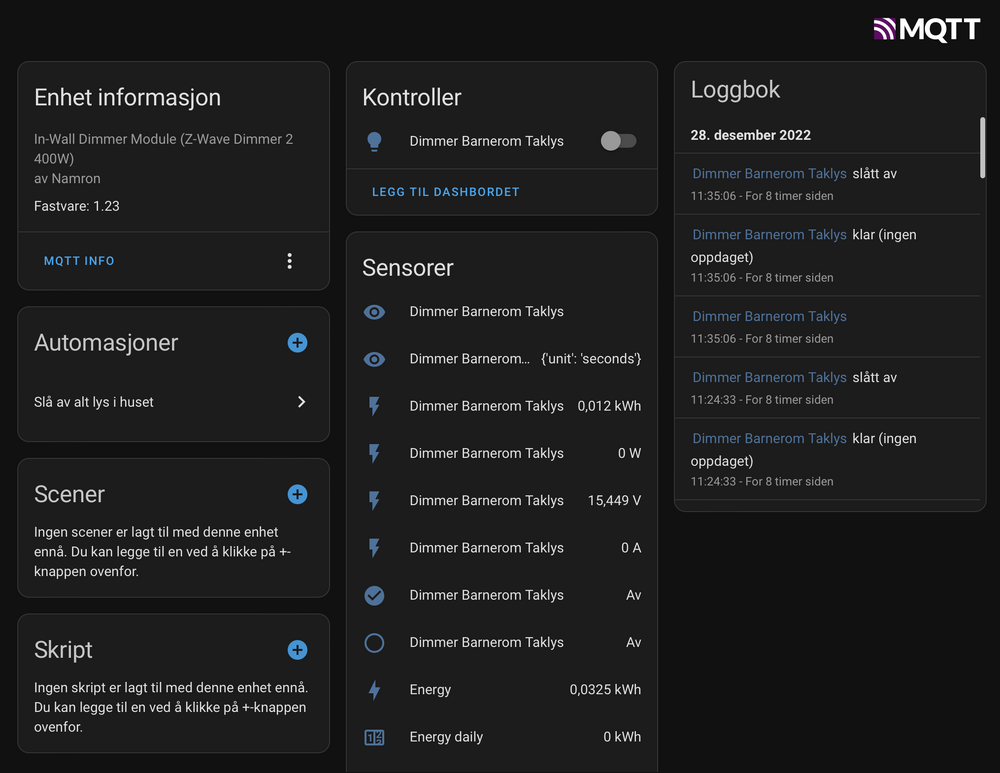Click the calendar icon next to Energy daily
This screenshot has height=773, width=1000.
click(374, 737)
